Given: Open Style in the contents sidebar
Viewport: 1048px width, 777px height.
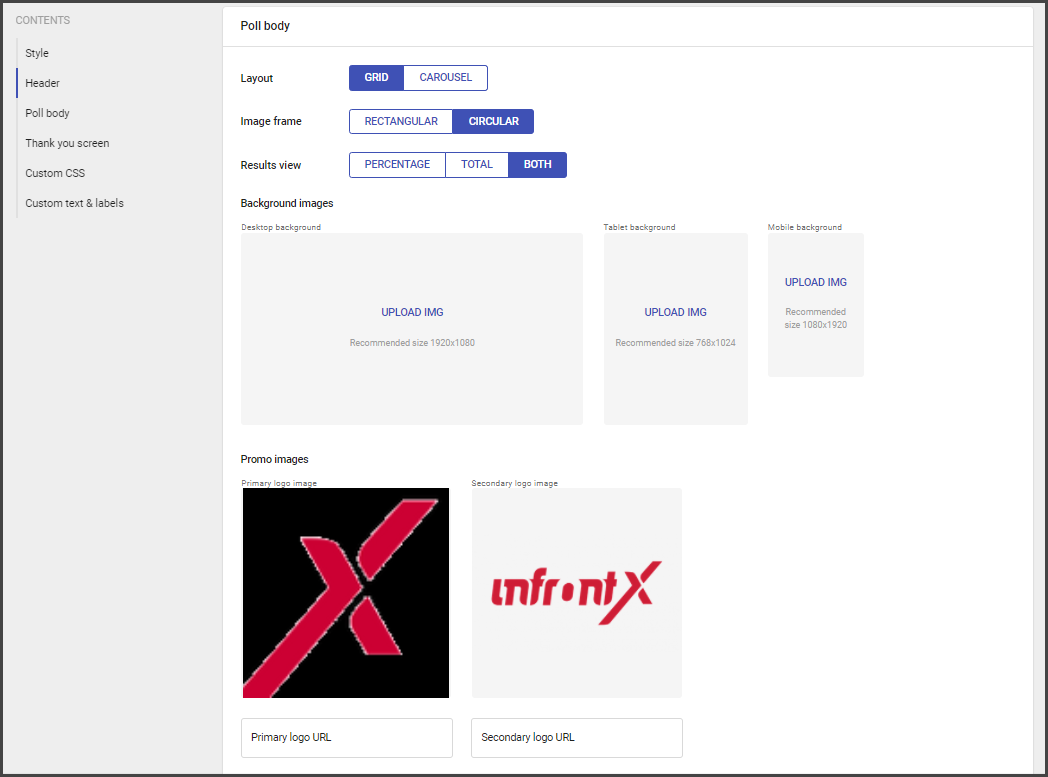Looking at the screenshot, I should [x=37, y=53].
